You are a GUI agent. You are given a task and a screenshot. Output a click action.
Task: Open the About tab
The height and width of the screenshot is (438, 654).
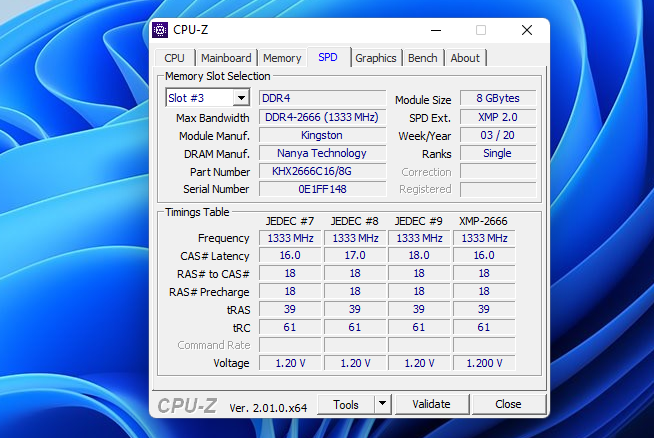pos(465,58)
